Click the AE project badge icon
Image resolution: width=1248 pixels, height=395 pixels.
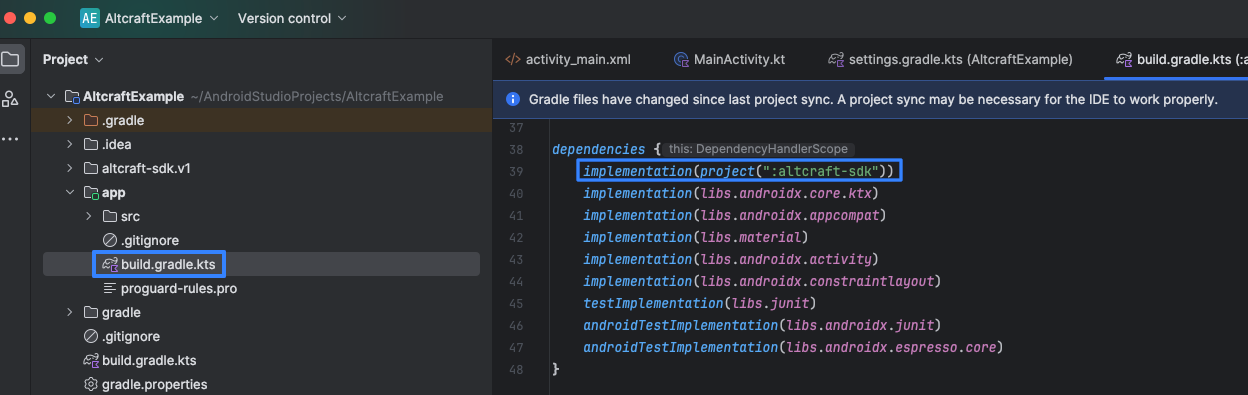[90, 18]
